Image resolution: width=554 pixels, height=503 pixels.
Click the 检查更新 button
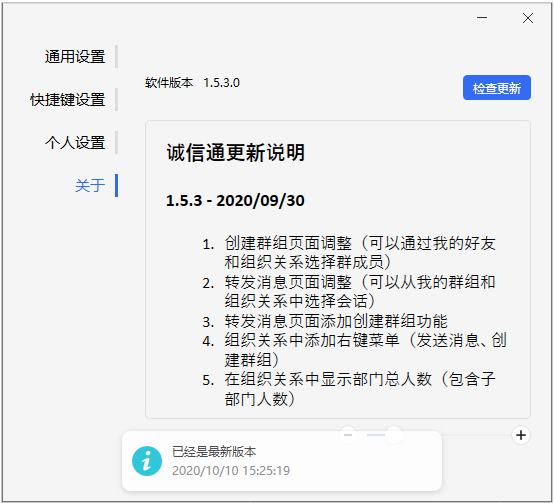[x=497, y=88]
